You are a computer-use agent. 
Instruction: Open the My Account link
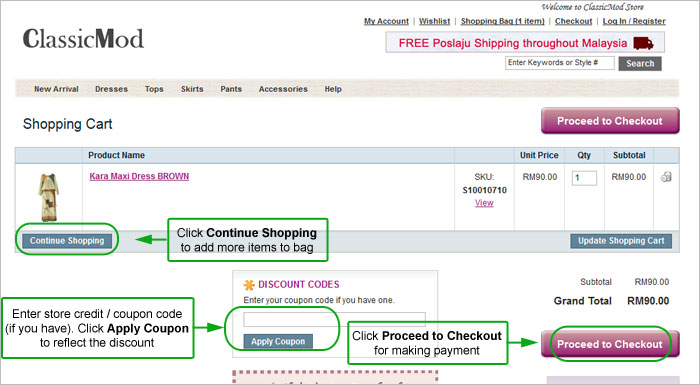pyautogui.click(x=386, y=21)
